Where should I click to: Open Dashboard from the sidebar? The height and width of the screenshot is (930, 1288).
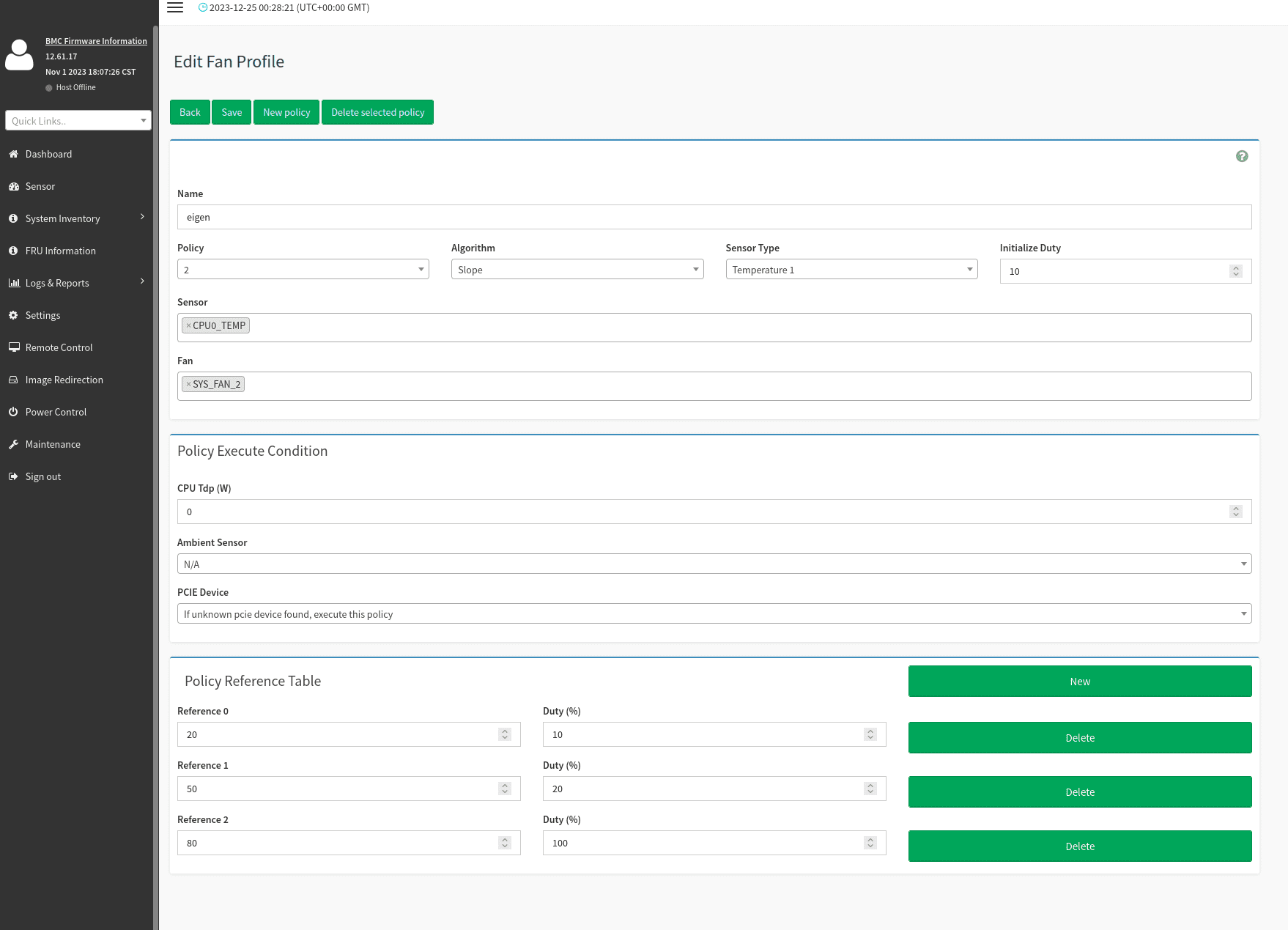48,154
